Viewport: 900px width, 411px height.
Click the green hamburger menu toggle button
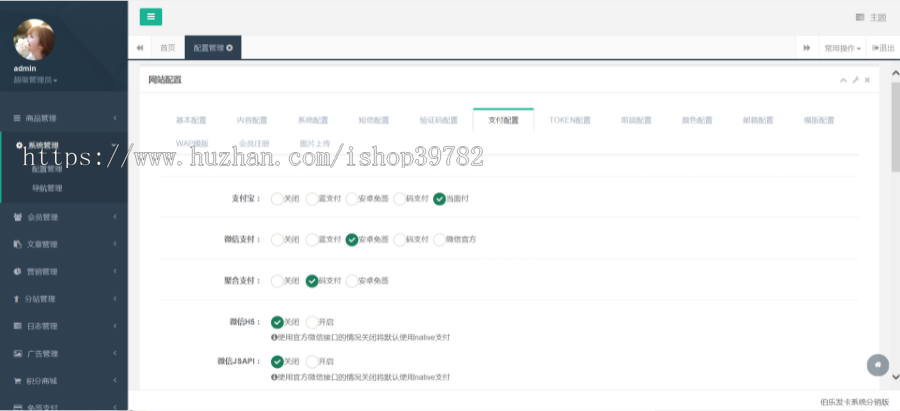pos(150,16)
